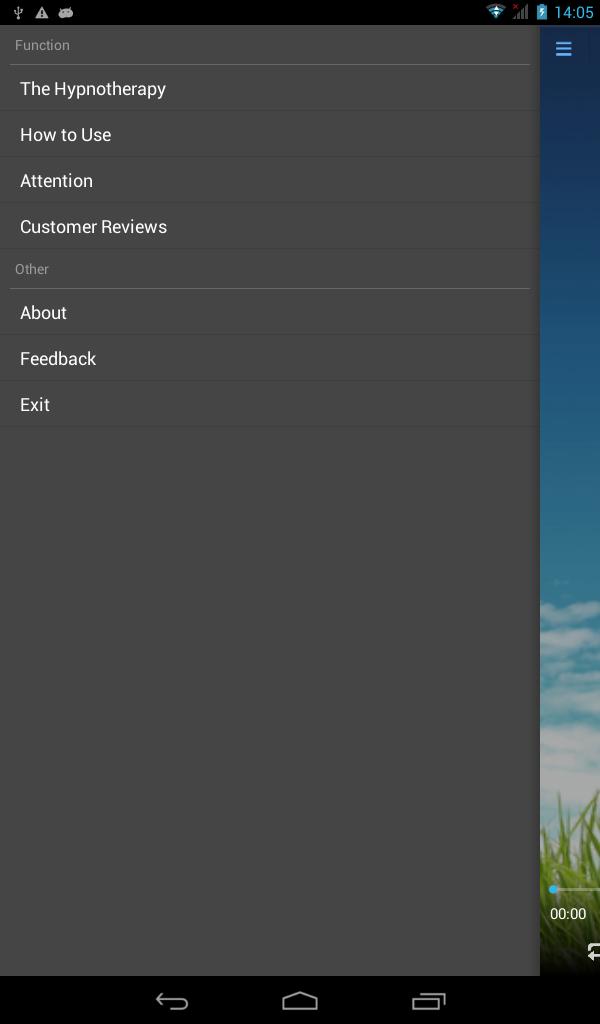
Task: Tap the Wi-Fi status icon
Action: coord(496,11)
